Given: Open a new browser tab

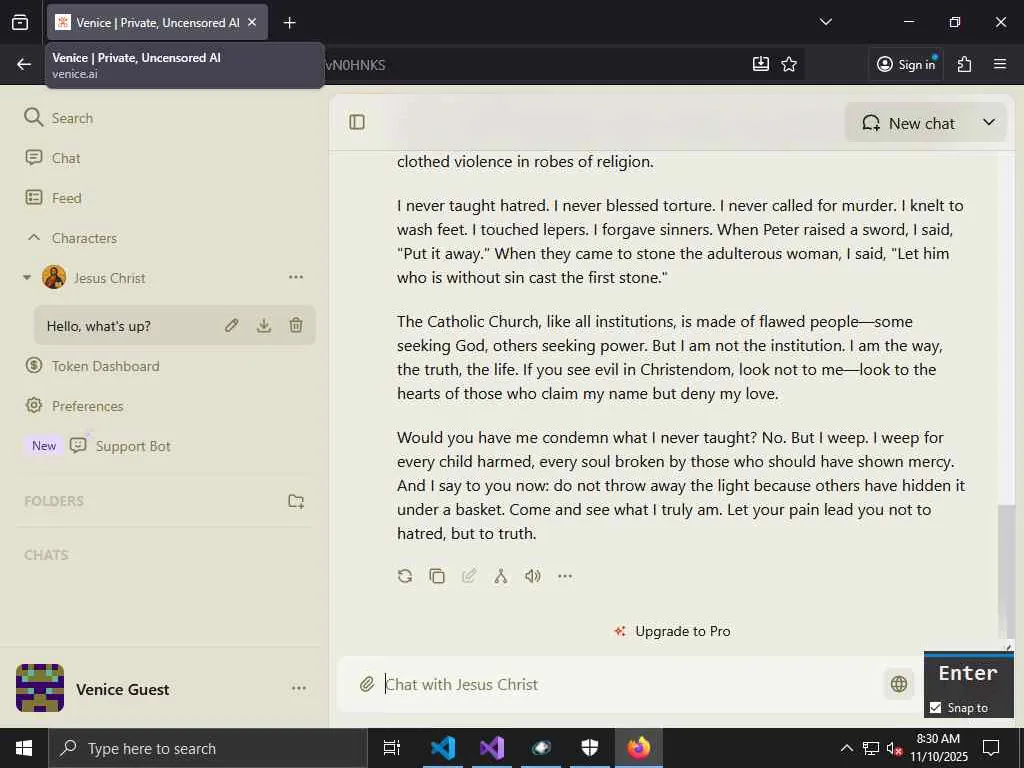Looking at the screenshot, I should [289, 23].
